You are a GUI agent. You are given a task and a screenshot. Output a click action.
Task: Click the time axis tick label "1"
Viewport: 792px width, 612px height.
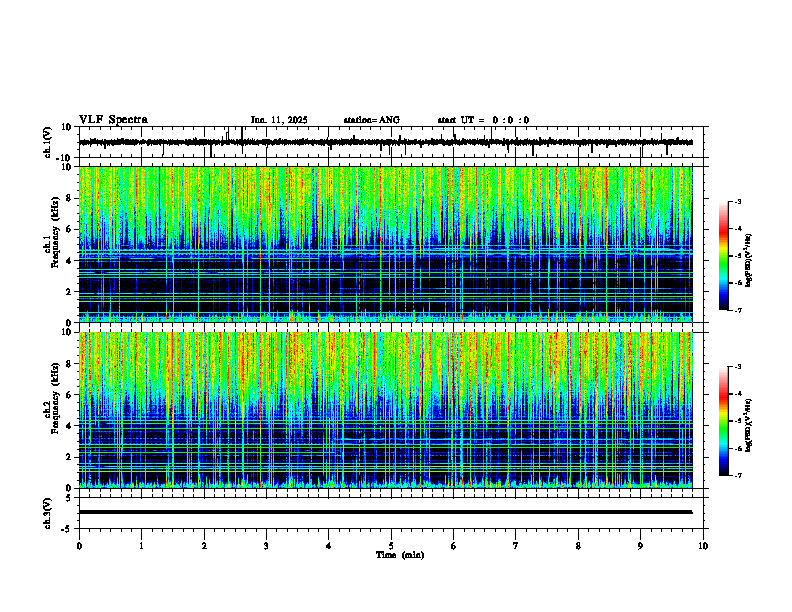click(x=141, y=546)
